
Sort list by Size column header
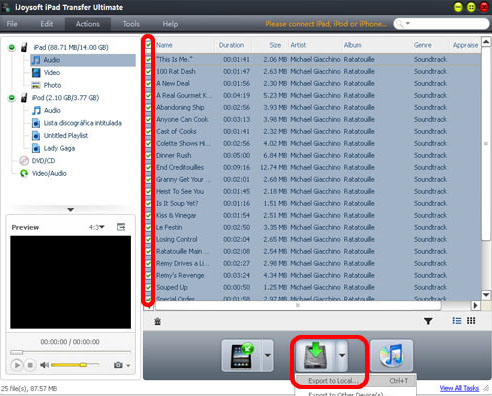[x=275, y=45]
